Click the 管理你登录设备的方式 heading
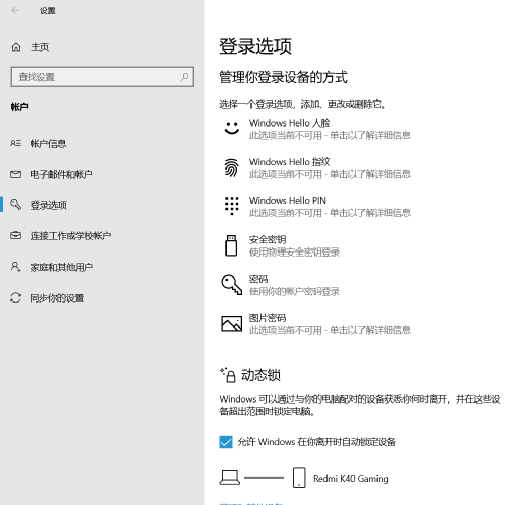Screen dimensions: 522x505 (283, 77)
